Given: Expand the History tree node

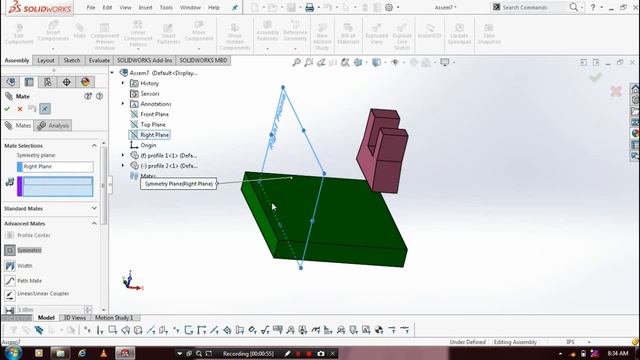Looking at the screenshot, I should (x=123, y=83).
